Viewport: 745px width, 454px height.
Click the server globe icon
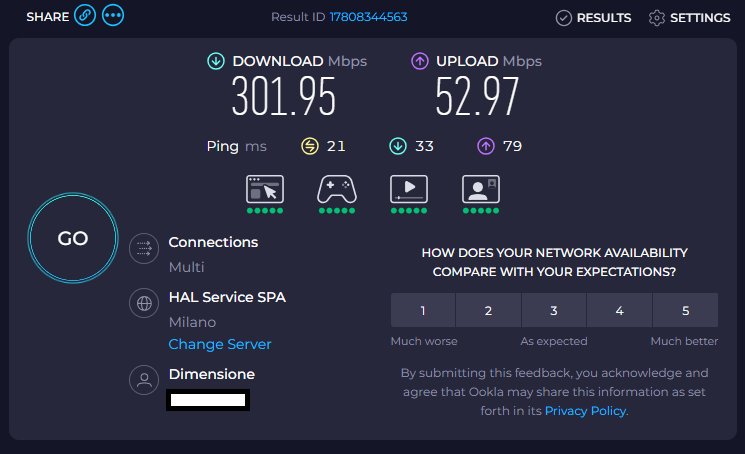point(144,303)
